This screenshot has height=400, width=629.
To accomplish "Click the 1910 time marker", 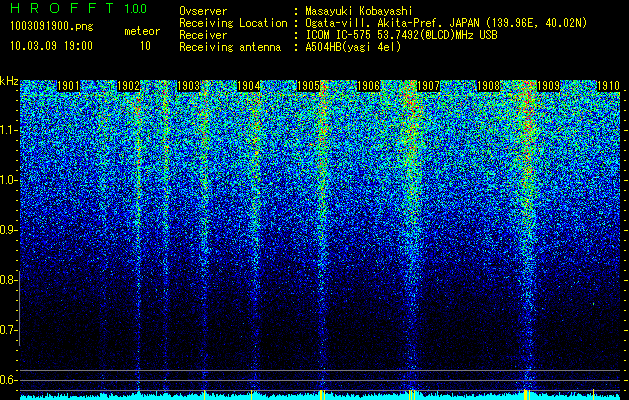I will 608,86.
